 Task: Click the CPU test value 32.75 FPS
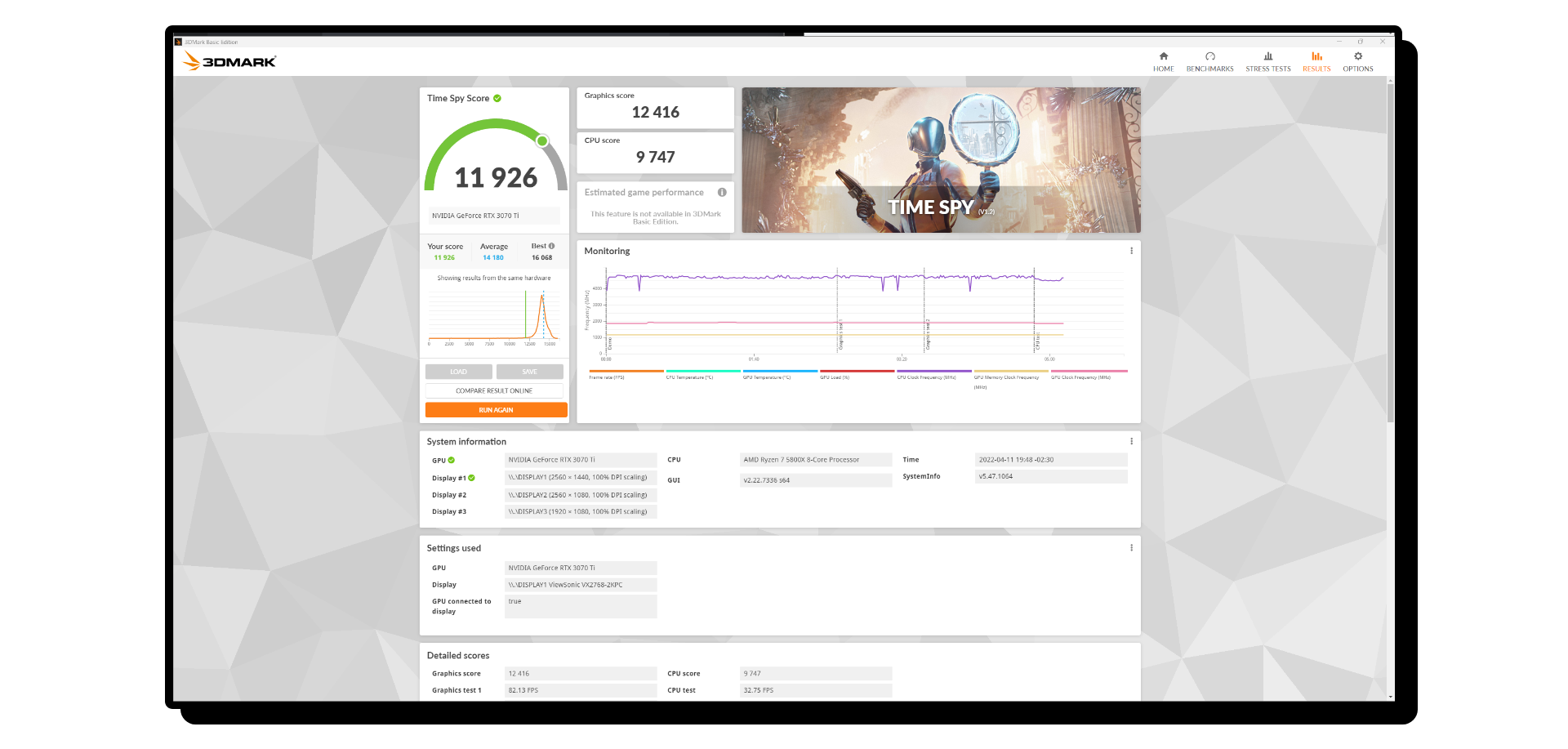point(816,690)
